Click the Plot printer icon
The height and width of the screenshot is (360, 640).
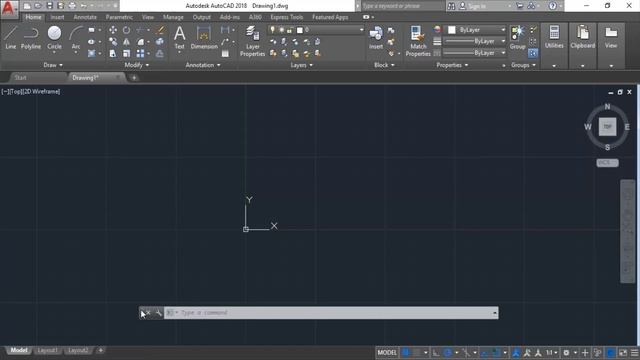[x=72, y=6]
